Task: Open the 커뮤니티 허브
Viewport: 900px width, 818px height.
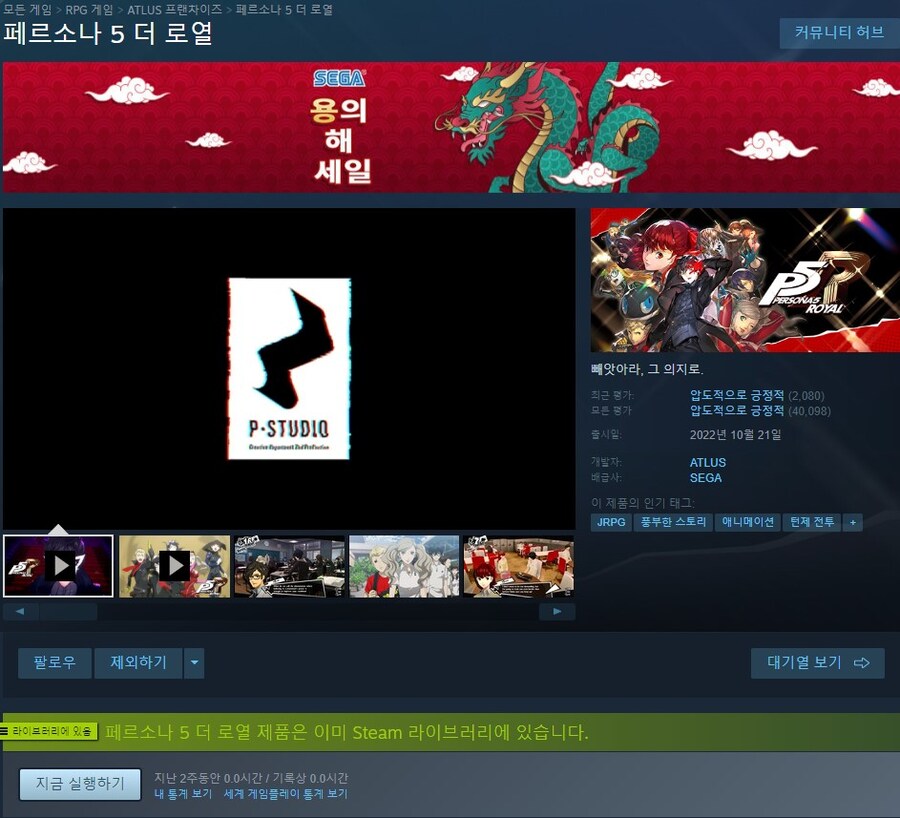Action: click(838, 33)
